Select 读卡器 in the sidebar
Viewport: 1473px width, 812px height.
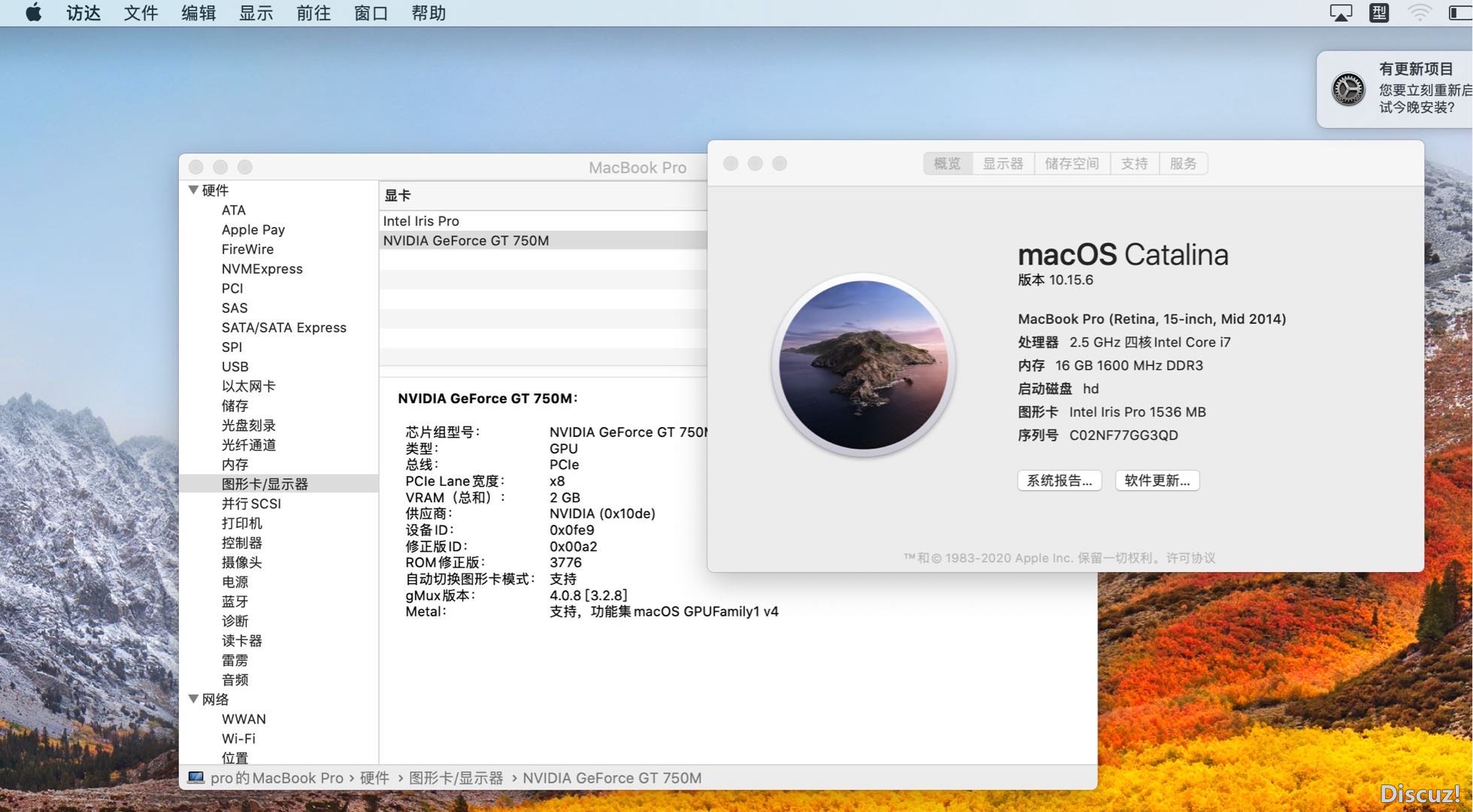point(241,641)
